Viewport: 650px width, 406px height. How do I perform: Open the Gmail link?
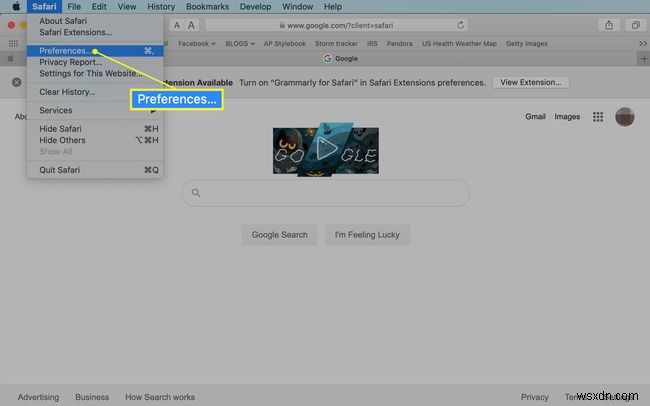point(535,117)
